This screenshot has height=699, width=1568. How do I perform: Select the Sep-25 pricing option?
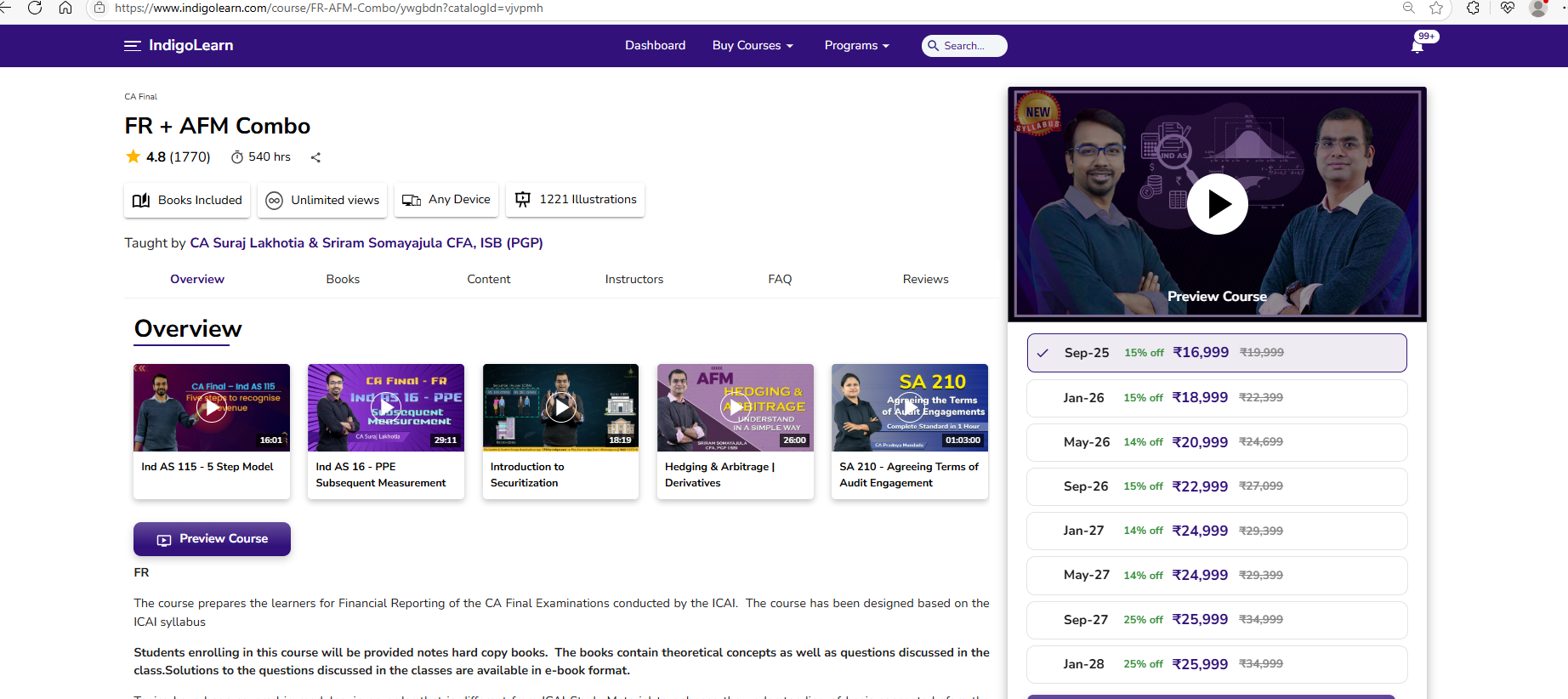(x=1216, y=353)
